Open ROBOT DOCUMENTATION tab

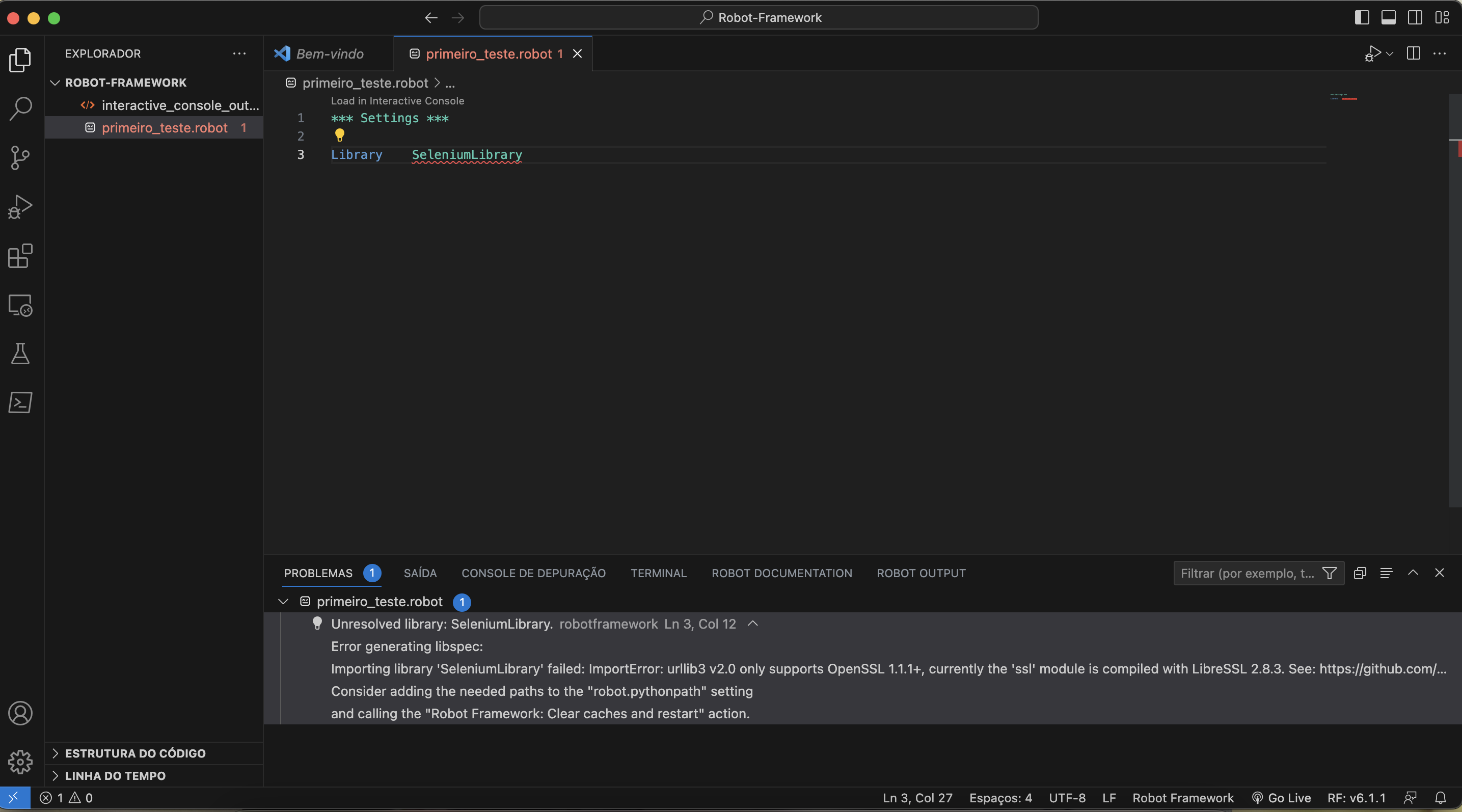click(781, 573)
